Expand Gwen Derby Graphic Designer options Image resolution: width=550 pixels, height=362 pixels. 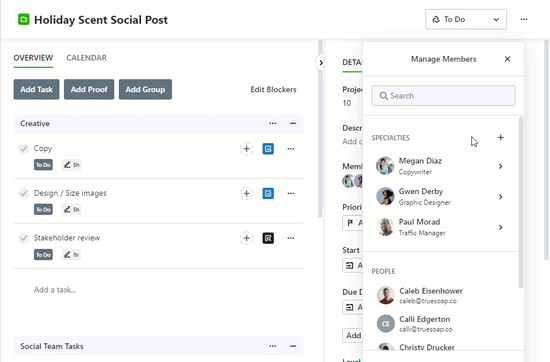click(x=501, y=197)
